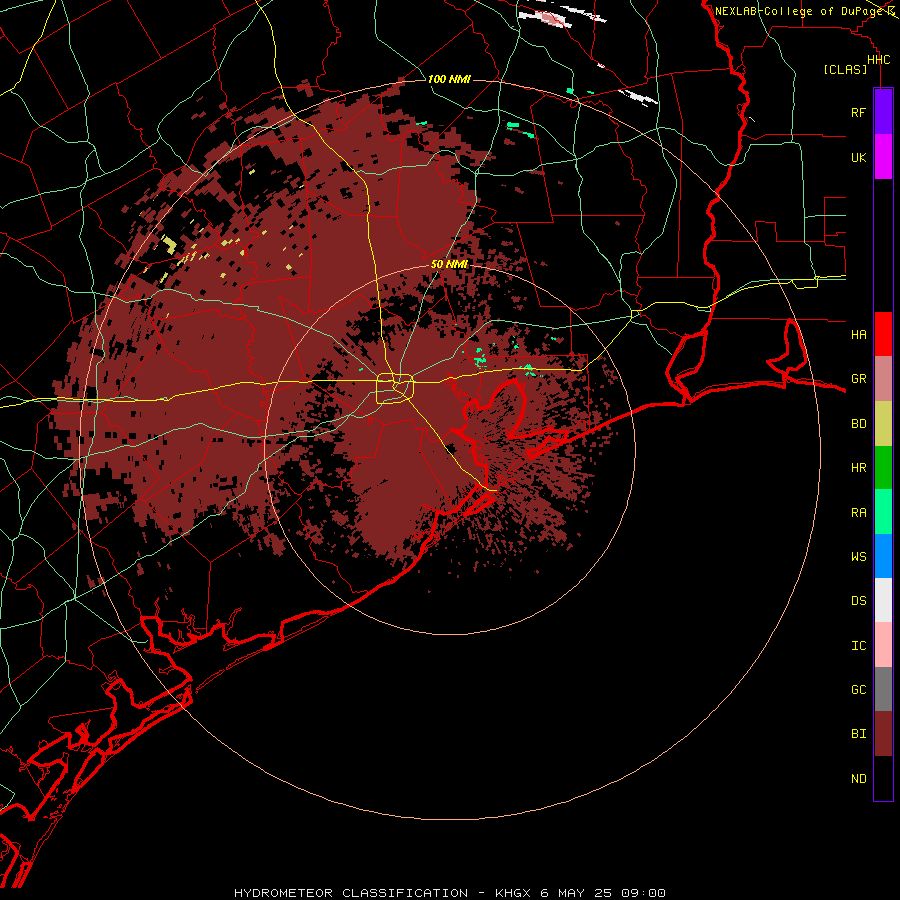Click the 09:00 timestamp

[643, 893]
